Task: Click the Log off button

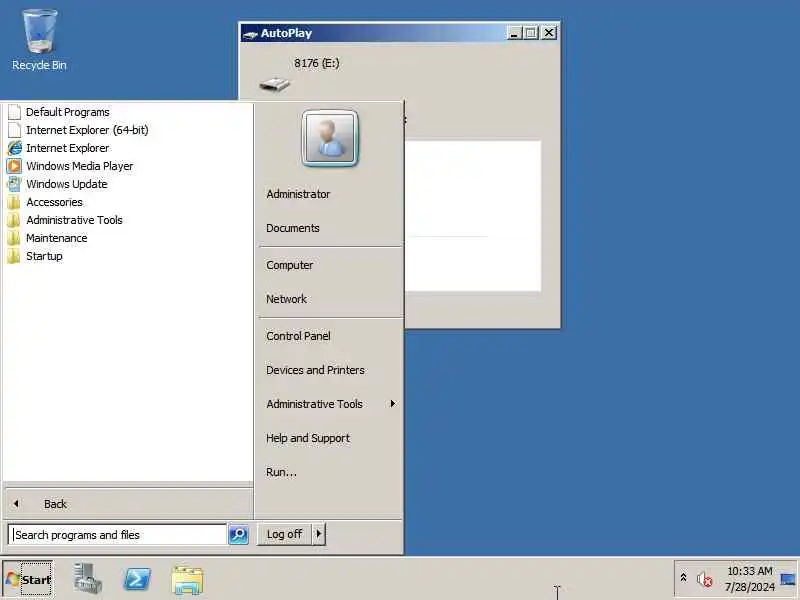Action: [284, 534]
